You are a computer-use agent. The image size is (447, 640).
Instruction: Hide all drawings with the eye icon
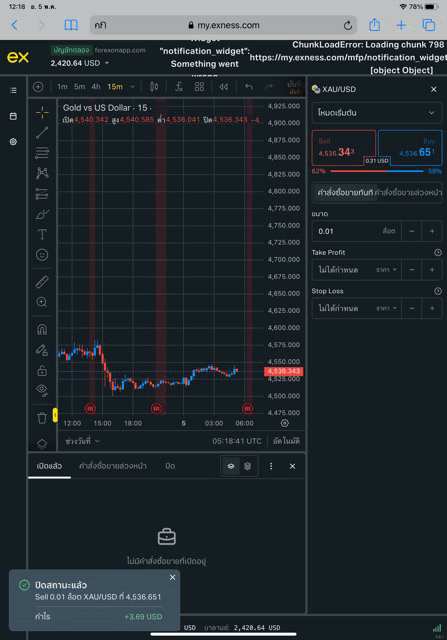[42, 390]
